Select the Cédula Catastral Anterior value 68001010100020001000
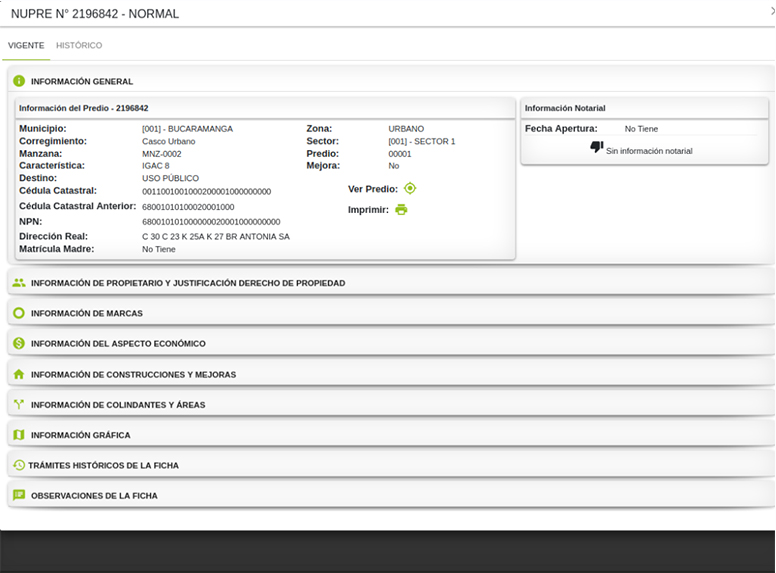Viewport: 776px width, 573px height. (188, 207)
